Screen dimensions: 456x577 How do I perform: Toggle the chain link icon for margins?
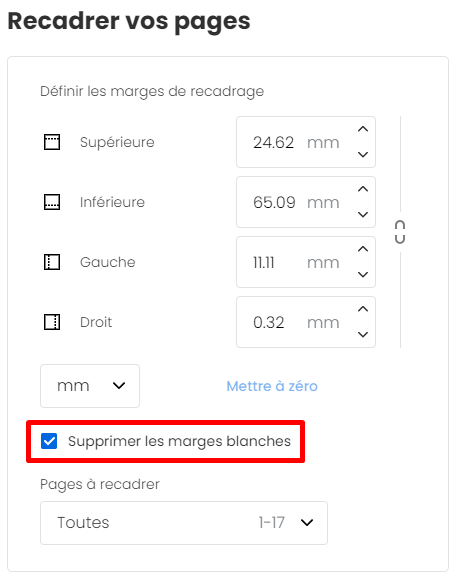(400, 232)
